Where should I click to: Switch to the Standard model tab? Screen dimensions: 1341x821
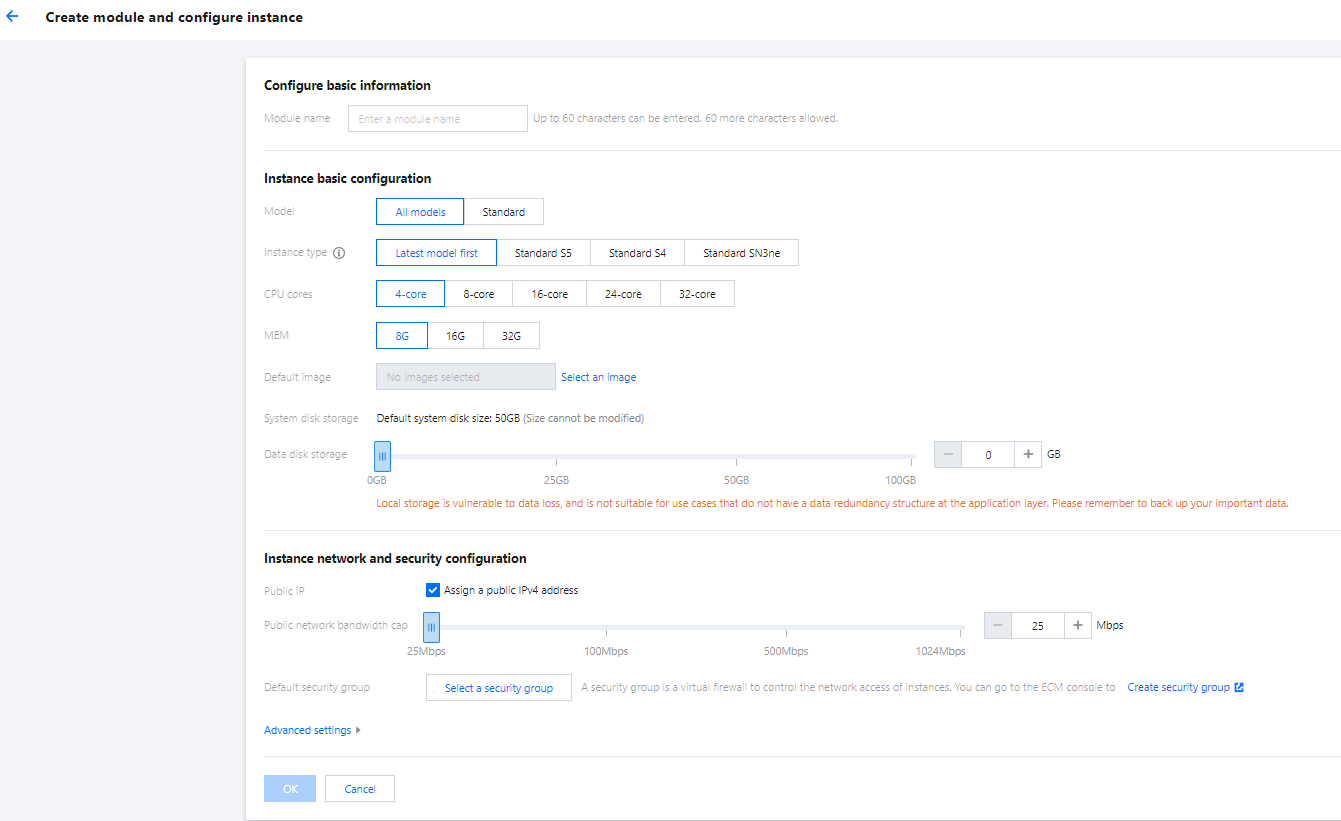pyautogui.click(x=503, y=212)
